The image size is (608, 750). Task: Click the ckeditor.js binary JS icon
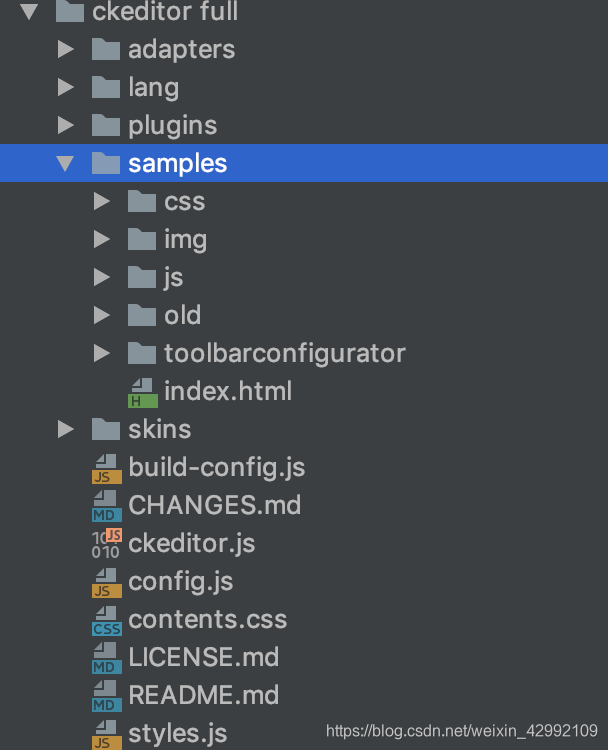[x=107, y=544]
